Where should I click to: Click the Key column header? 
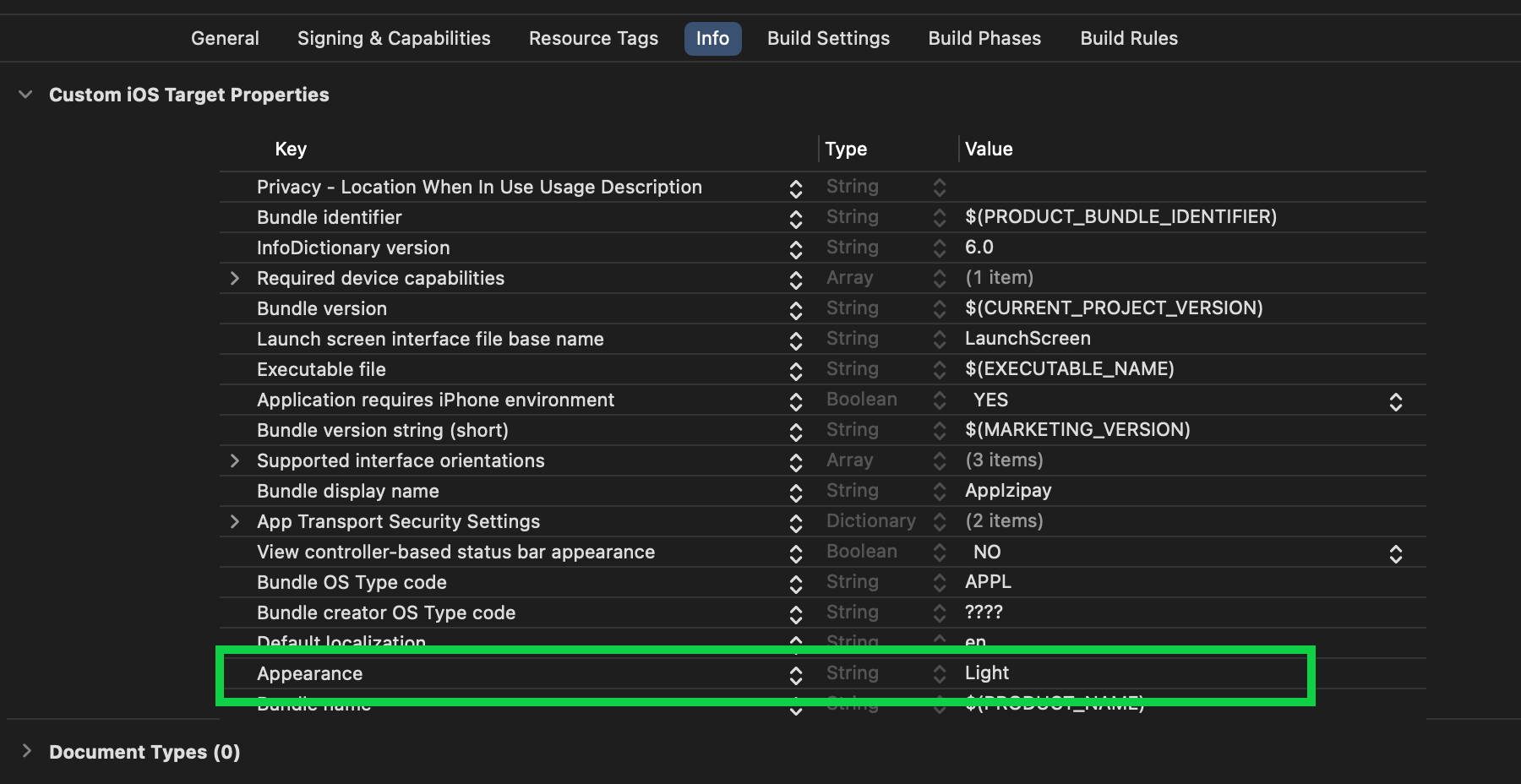click(x=291, y=150)
